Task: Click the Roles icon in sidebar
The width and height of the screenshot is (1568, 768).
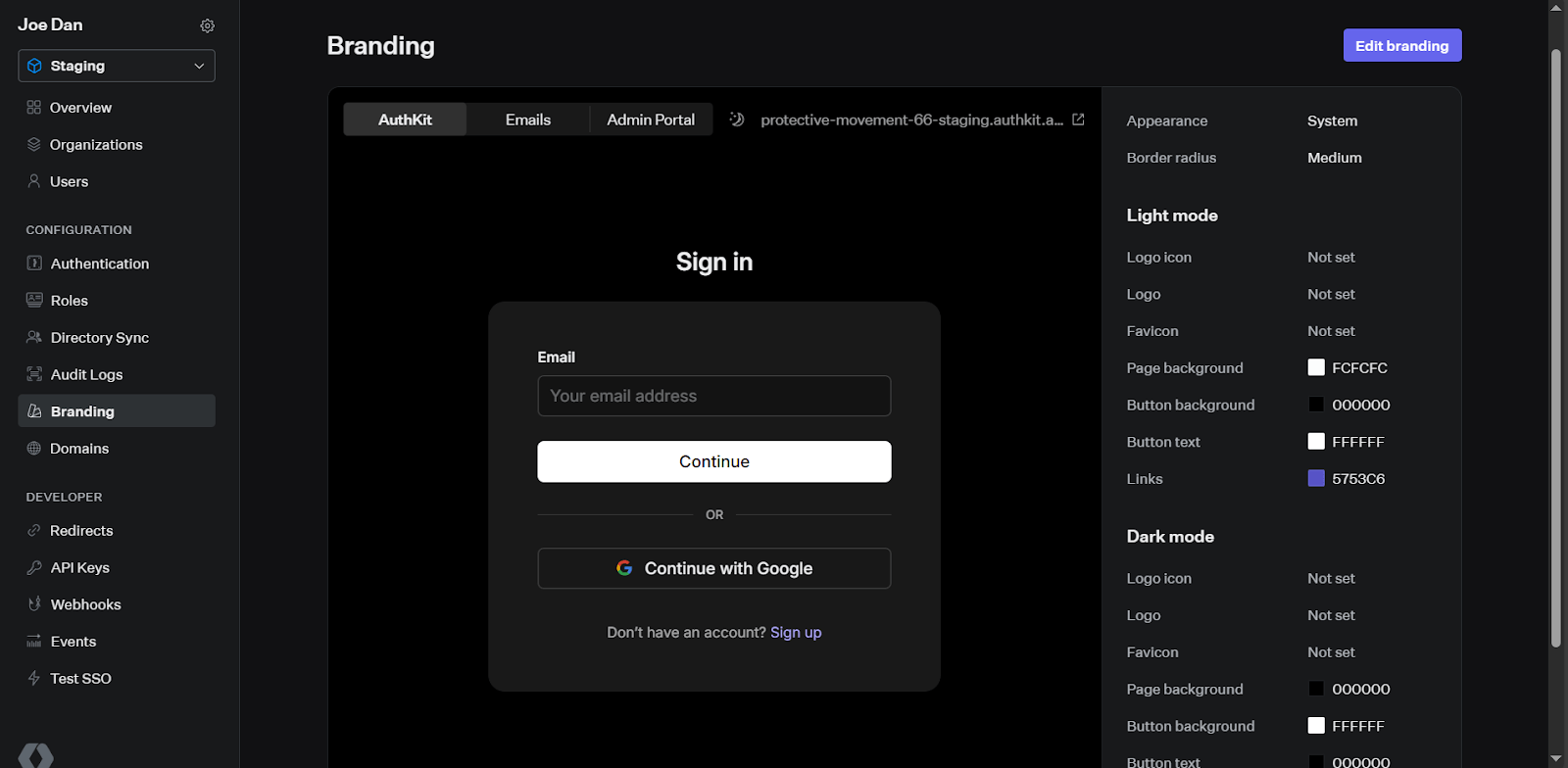Action: pos(34,300)
